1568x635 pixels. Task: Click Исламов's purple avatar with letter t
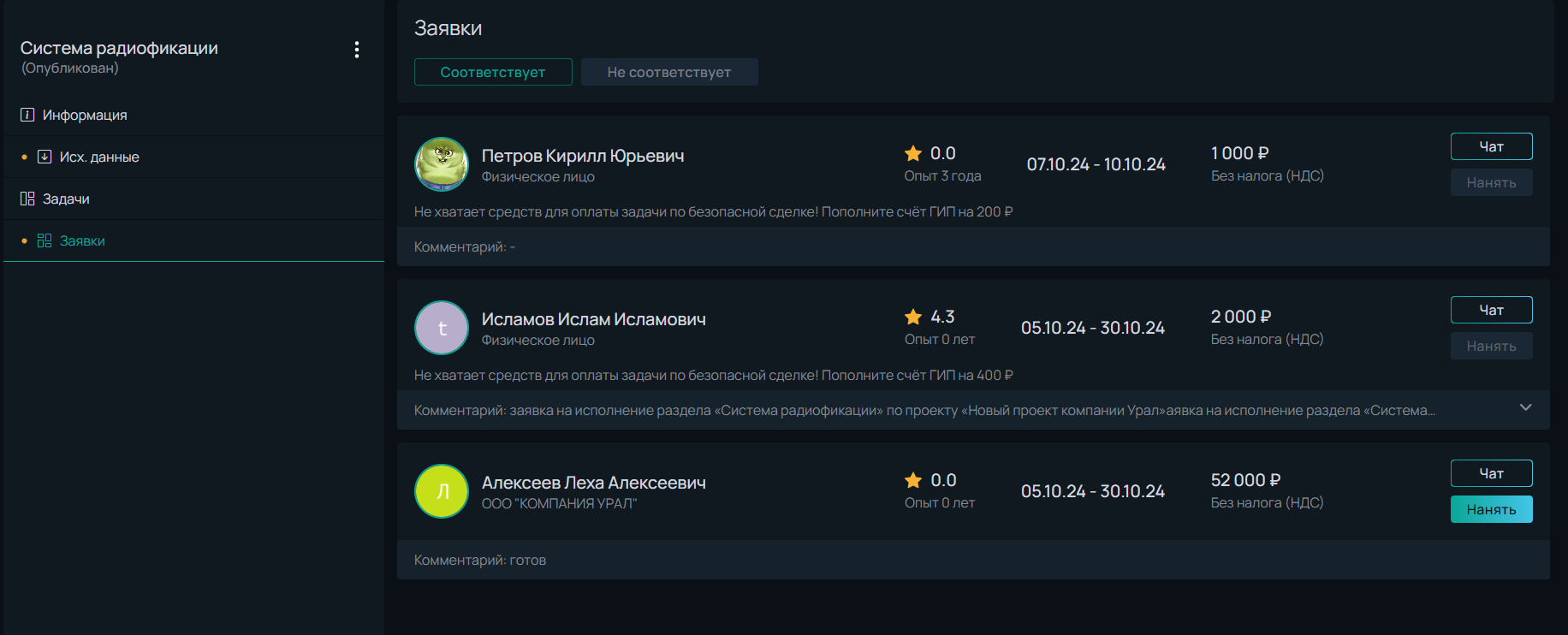pyautogui.click(x=442, y=328)
